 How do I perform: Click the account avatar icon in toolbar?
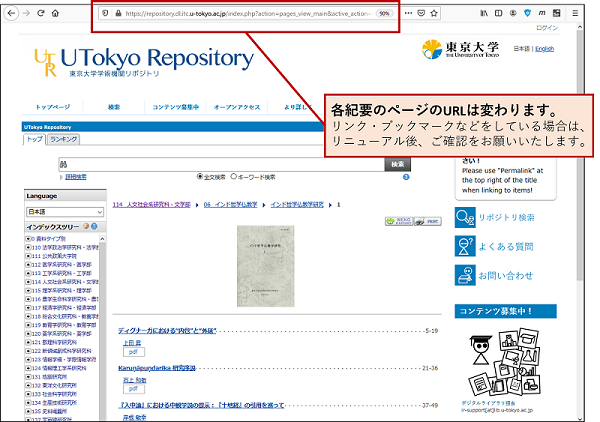513,13
